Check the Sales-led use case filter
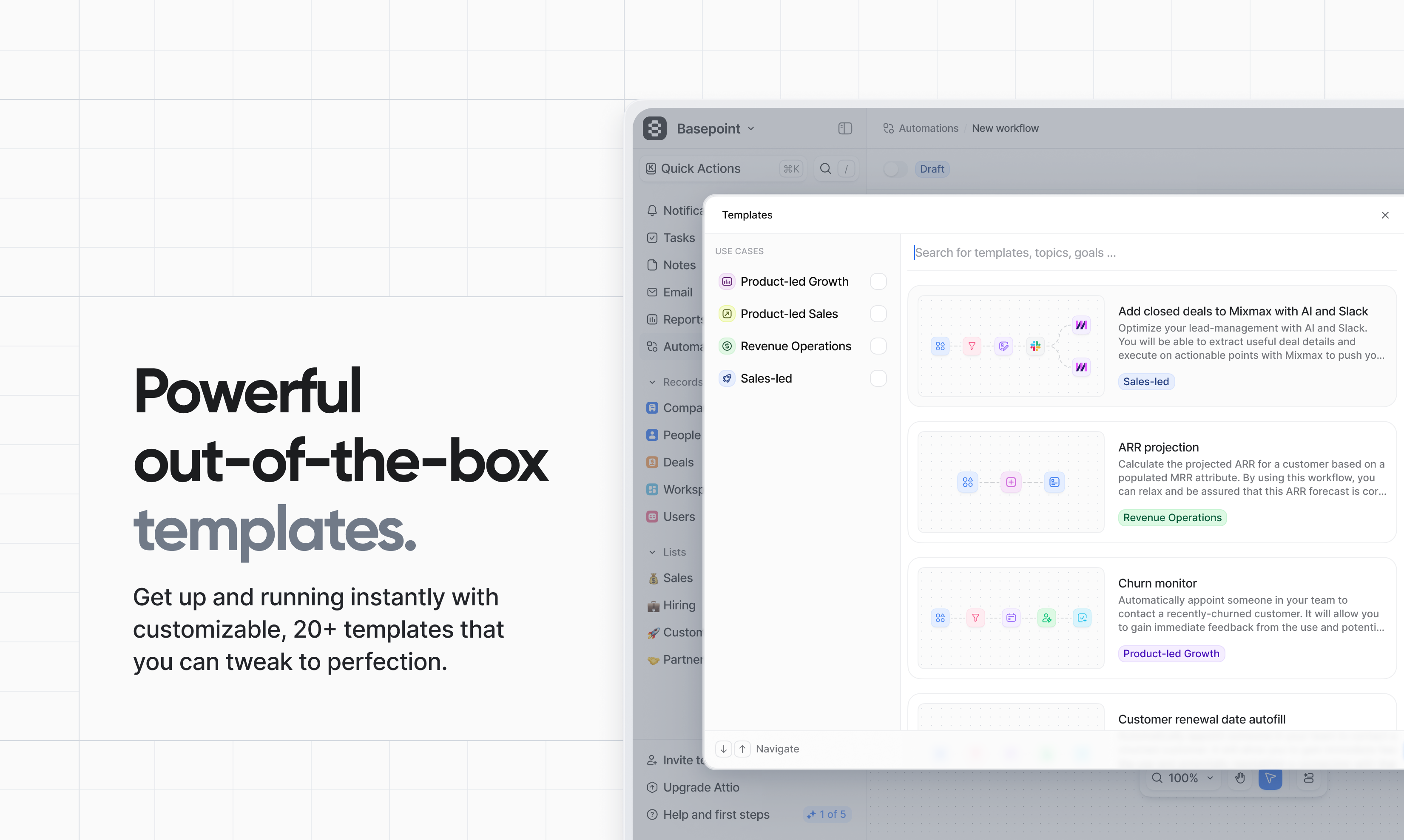 coord(878,378)
